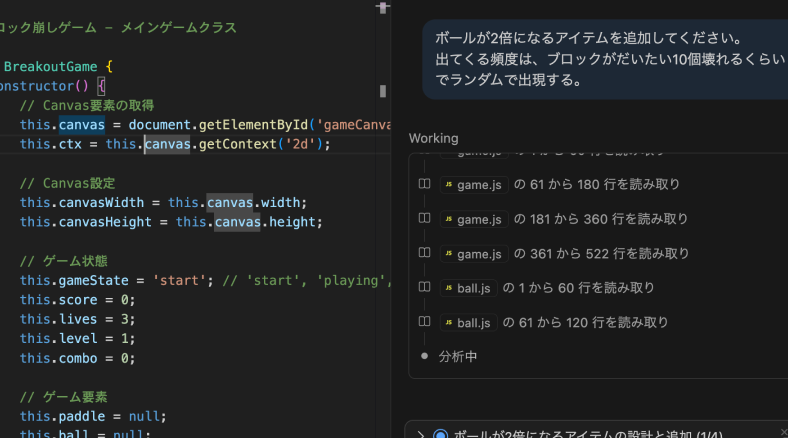Click the text の 61 から 120 行を読み取り
Screen dimensions: 788x438
coord(585,322)
